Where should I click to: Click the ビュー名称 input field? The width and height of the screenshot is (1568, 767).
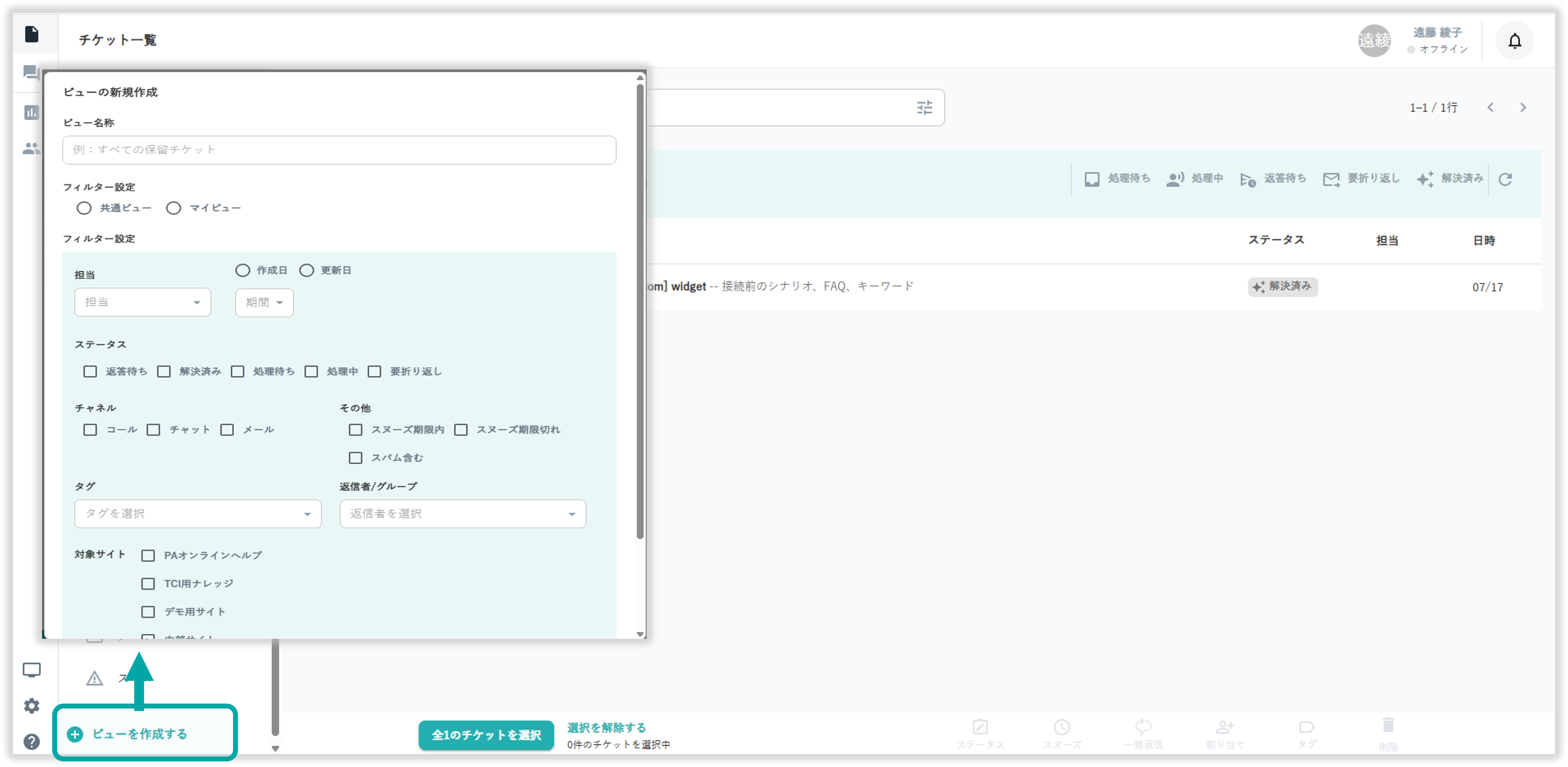pyautogui.click(x=339, y=150)
